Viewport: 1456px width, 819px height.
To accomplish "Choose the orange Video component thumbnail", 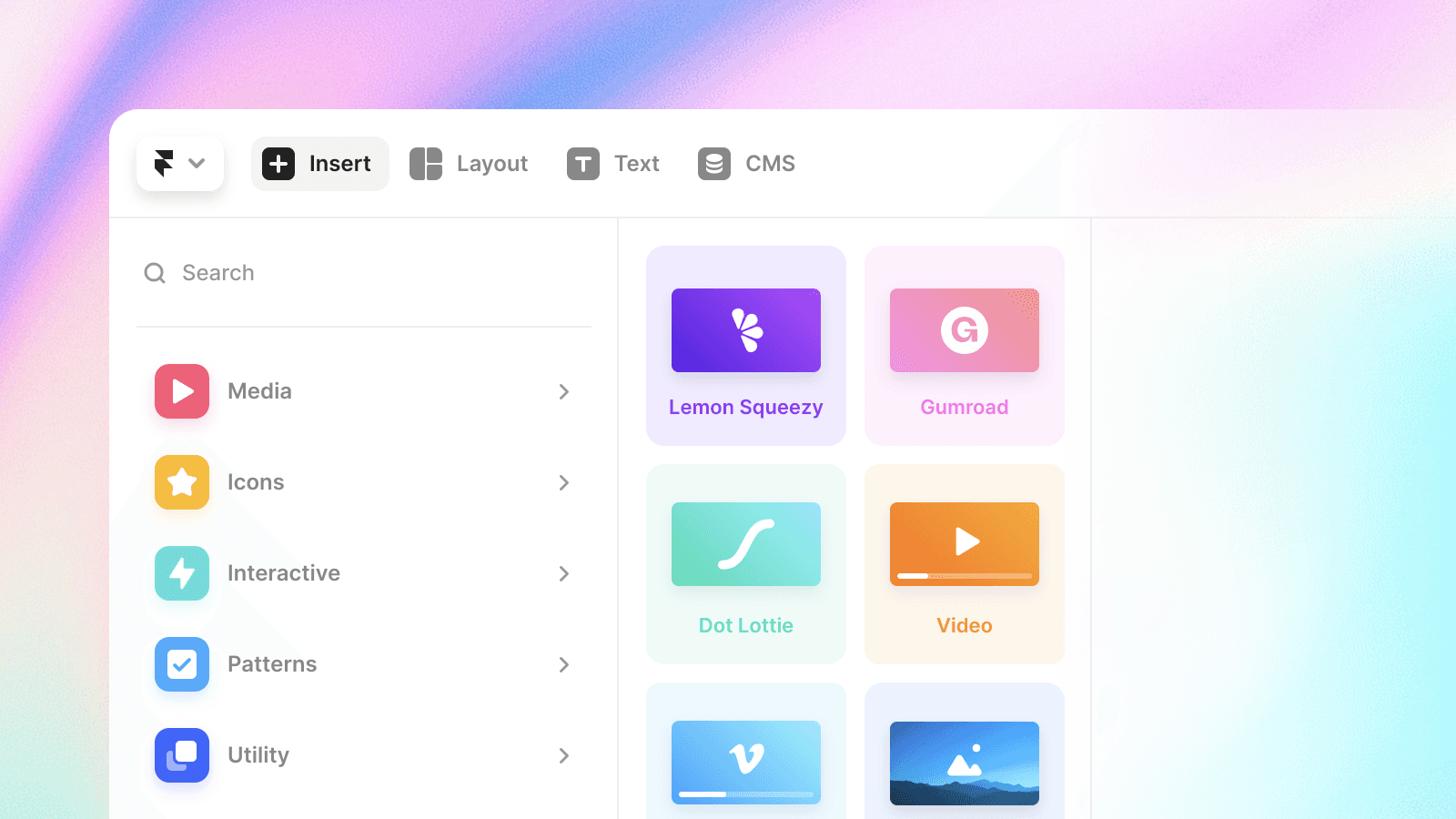I will click(965, 544).
